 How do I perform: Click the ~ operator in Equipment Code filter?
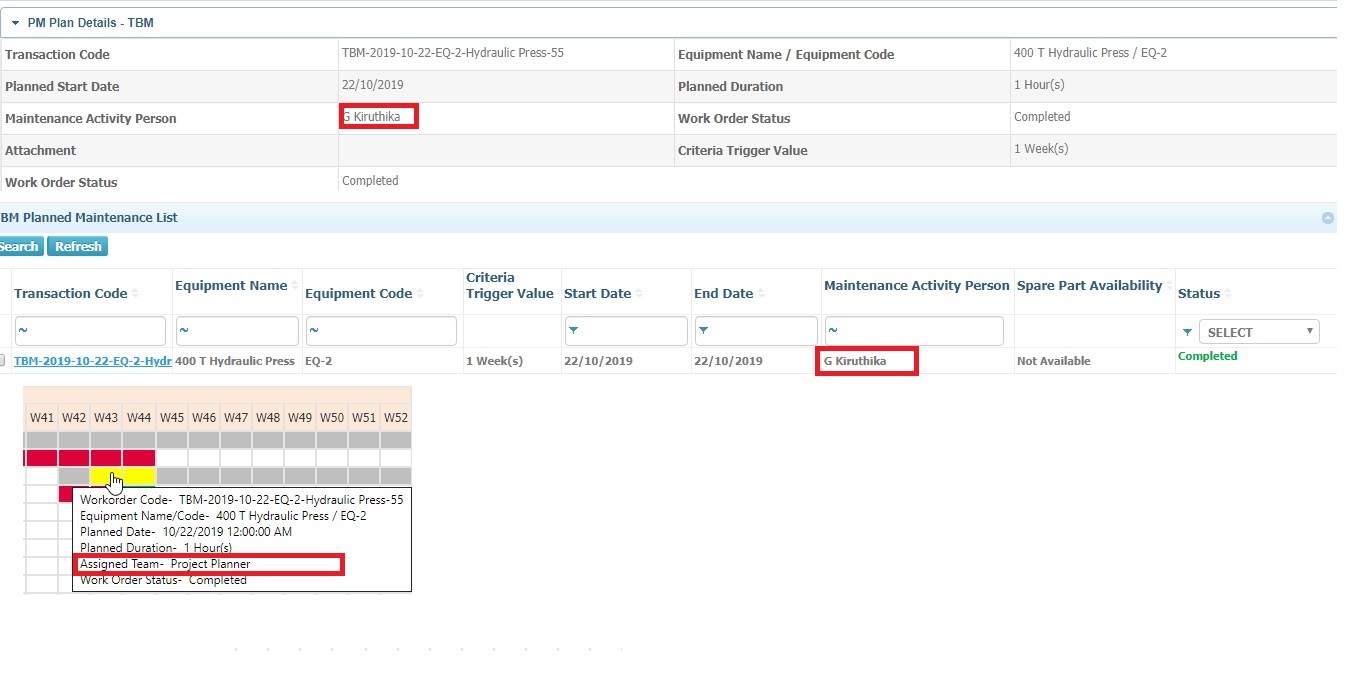(315, 331)
